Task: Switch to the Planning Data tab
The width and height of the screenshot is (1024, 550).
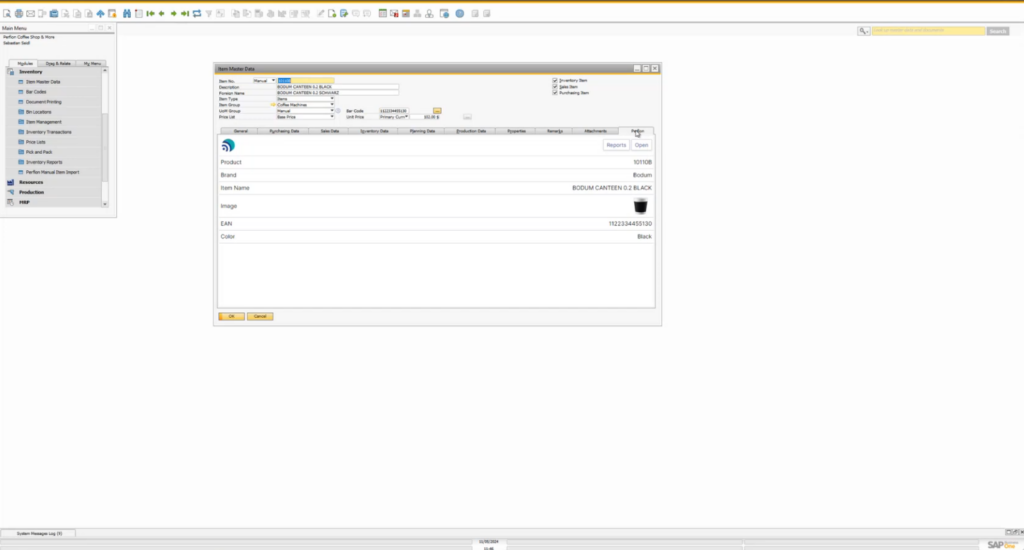Action: coord(422,131)
